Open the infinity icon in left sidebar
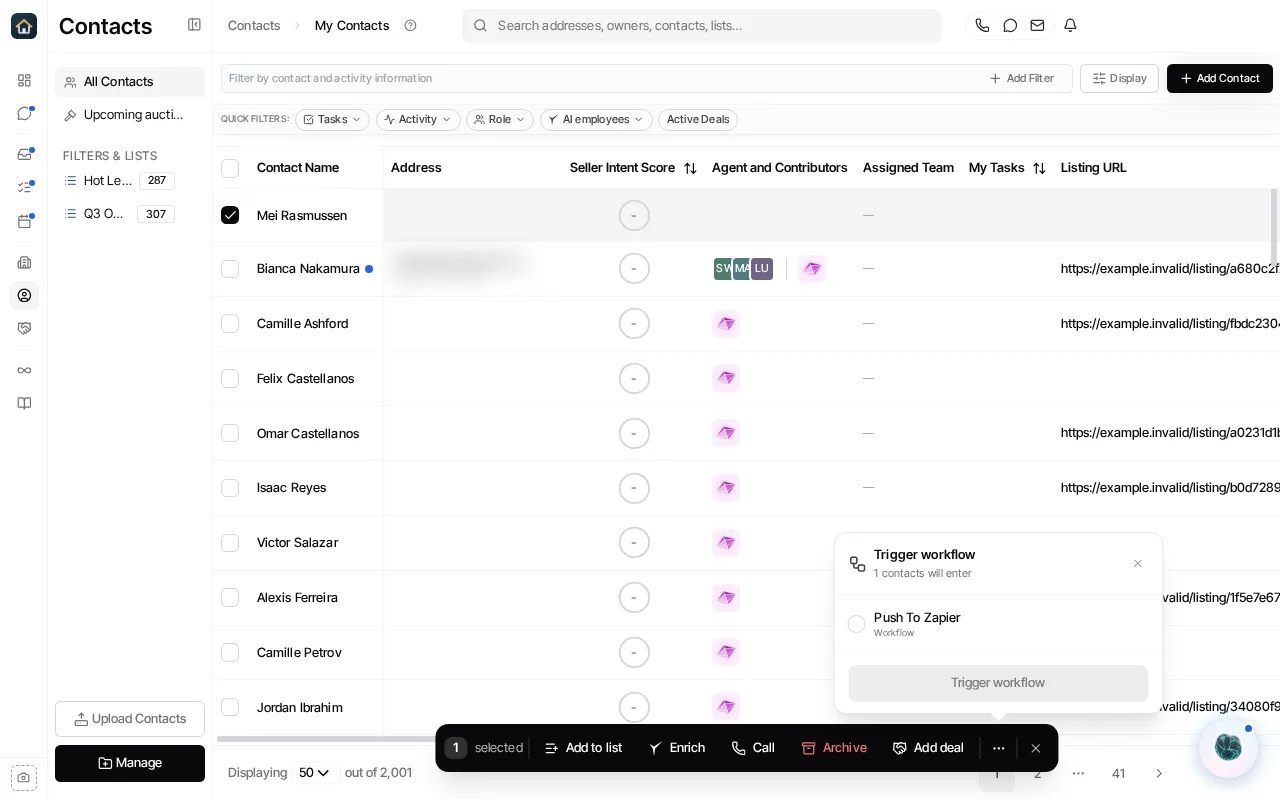 [x=24, y=370]
